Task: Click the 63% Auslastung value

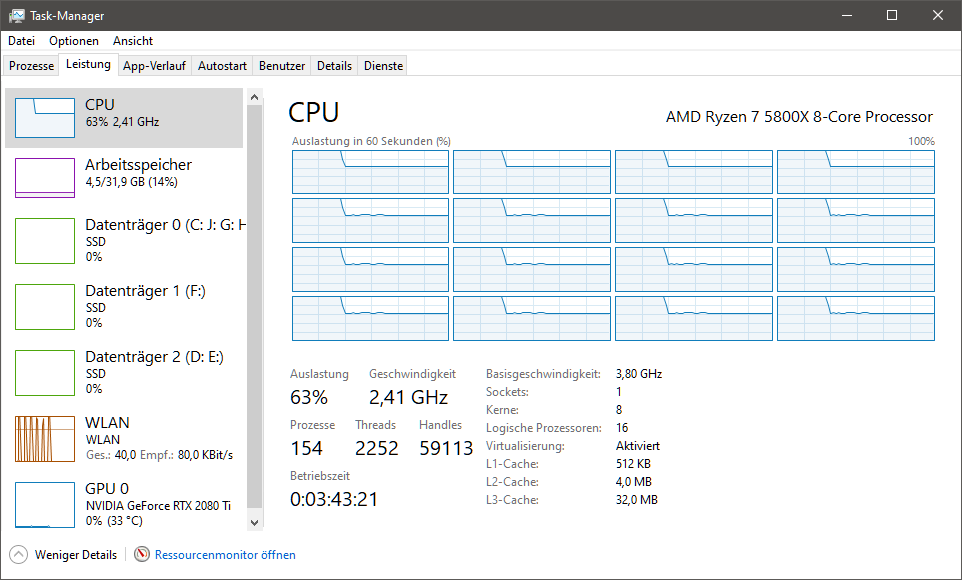Action: pyautogui.click(x=309, y=397)
